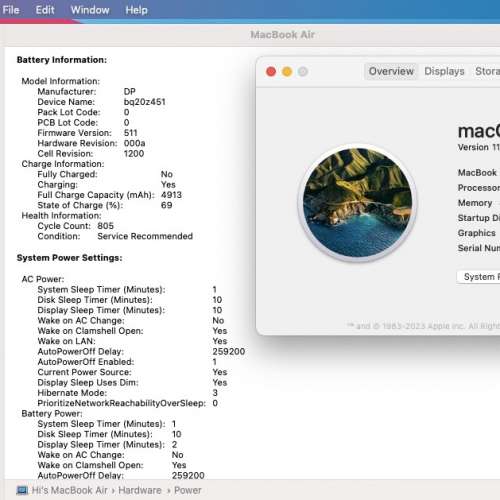Select Power in the path bar
This screenshot has height=500, width=500.
click(x=188, y=490)
